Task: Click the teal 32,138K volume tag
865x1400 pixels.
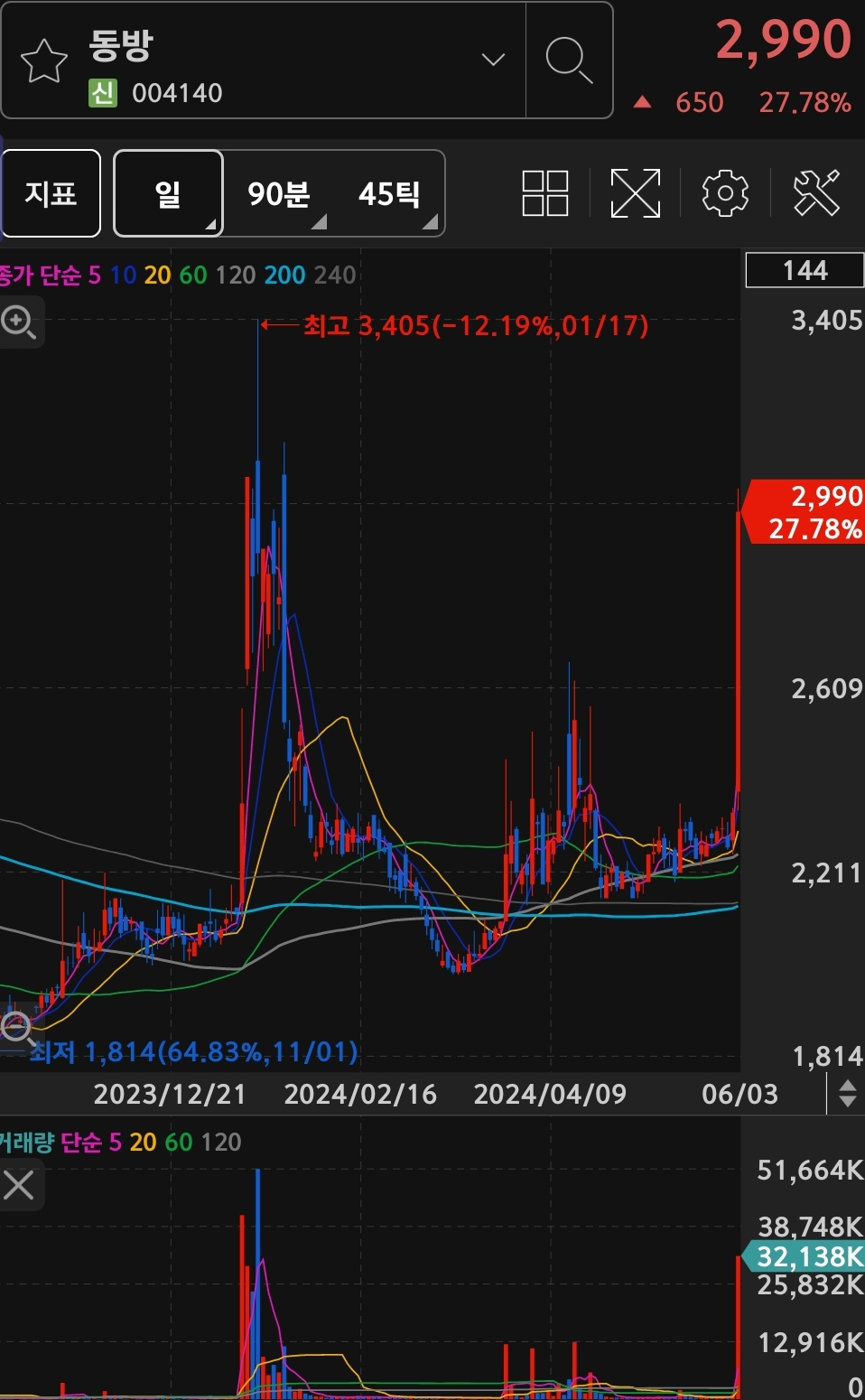Action: [x=803, y=1256]
